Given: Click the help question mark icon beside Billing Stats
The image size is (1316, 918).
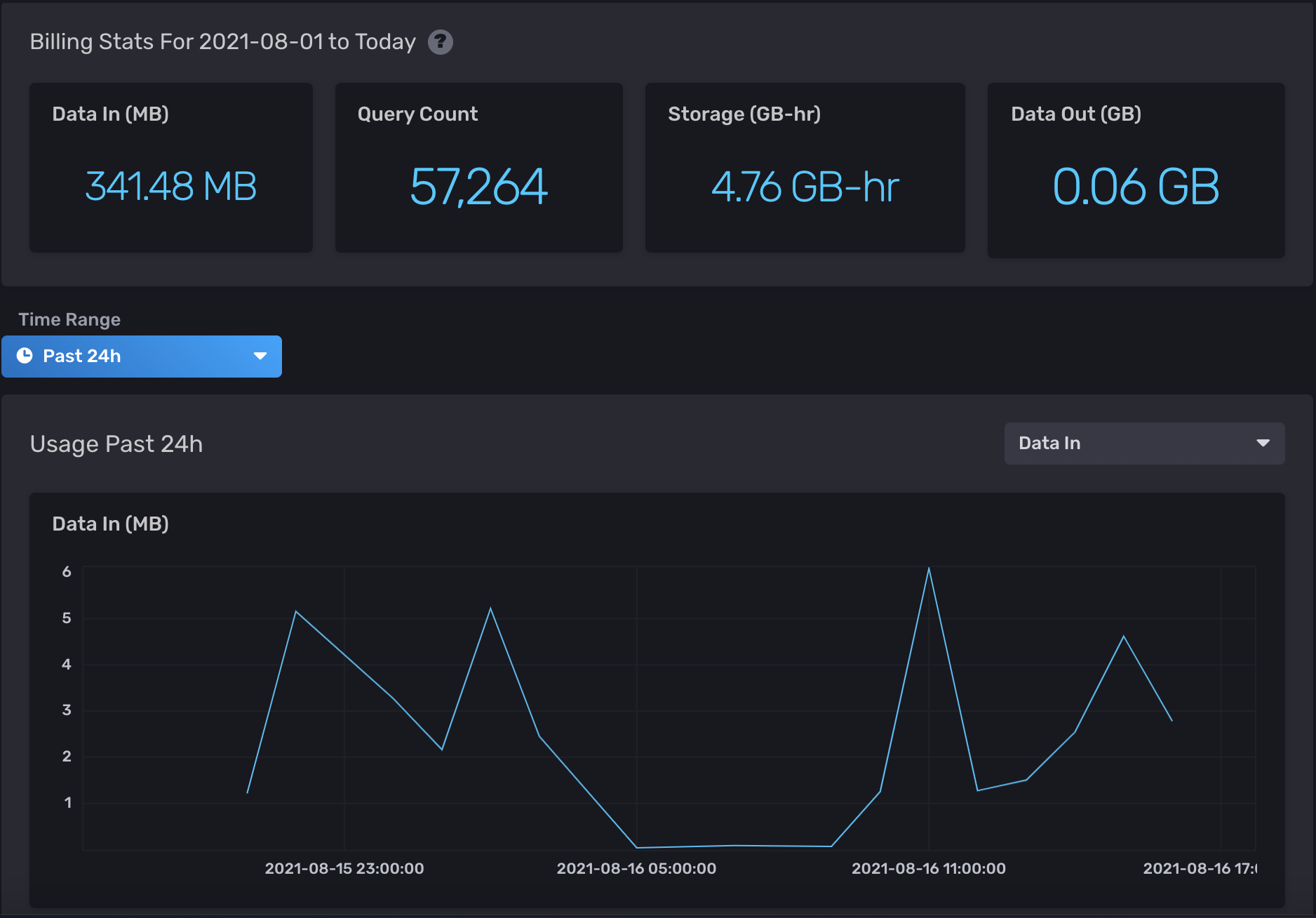Looking at the screenshot, I should (x=440, y=42).
